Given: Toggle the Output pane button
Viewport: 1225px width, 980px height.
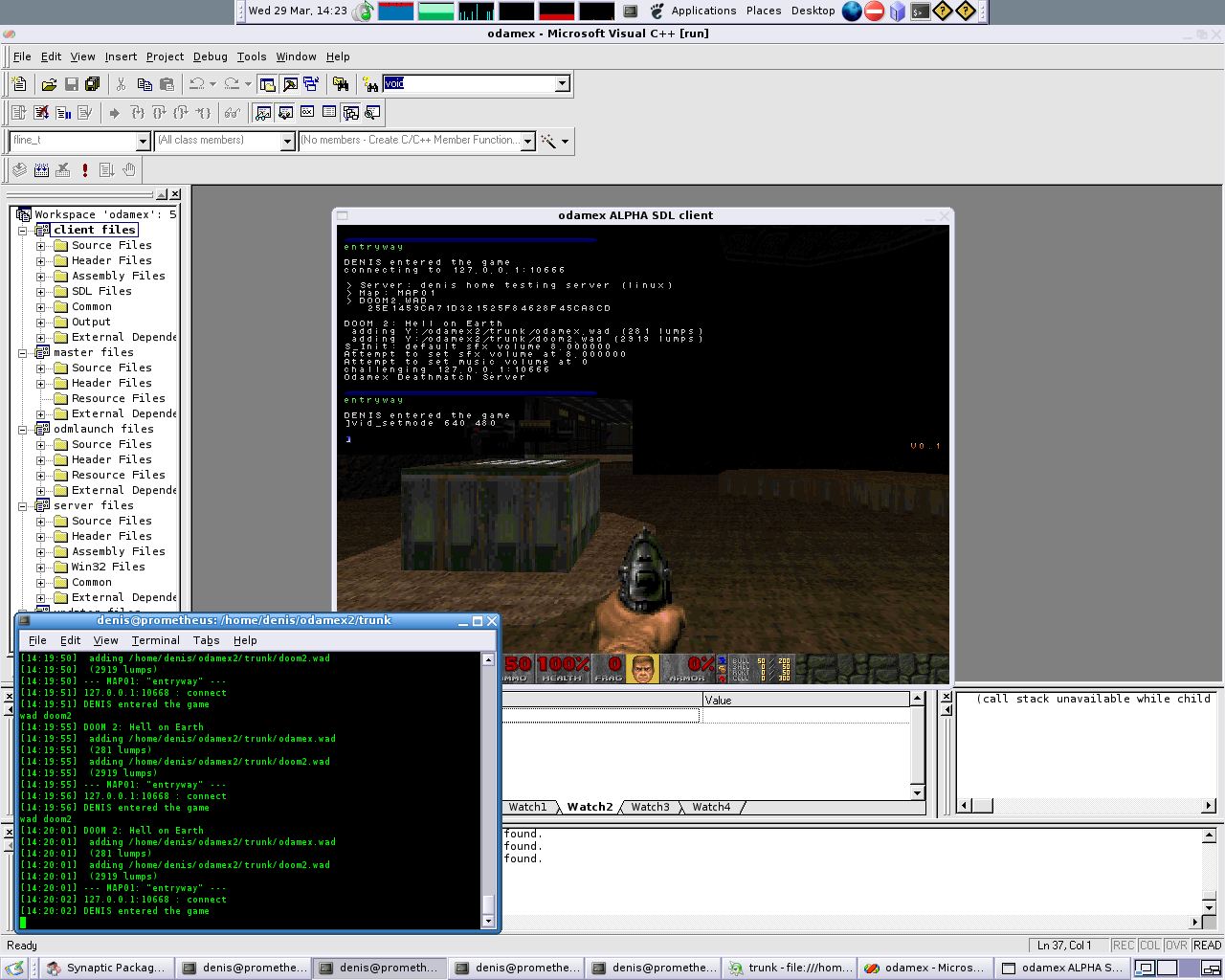Looking at the screenshot, I should pos(289,84).
